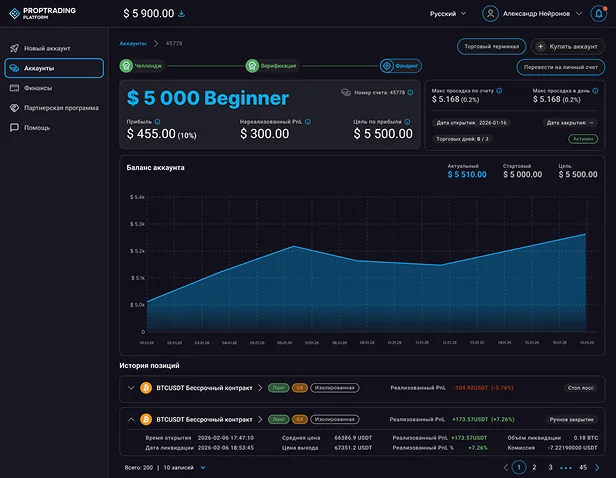Click Bitcoin icon in the +173.57USDT position row
Screen dimensions: 616x478
(x=146, y=419)
